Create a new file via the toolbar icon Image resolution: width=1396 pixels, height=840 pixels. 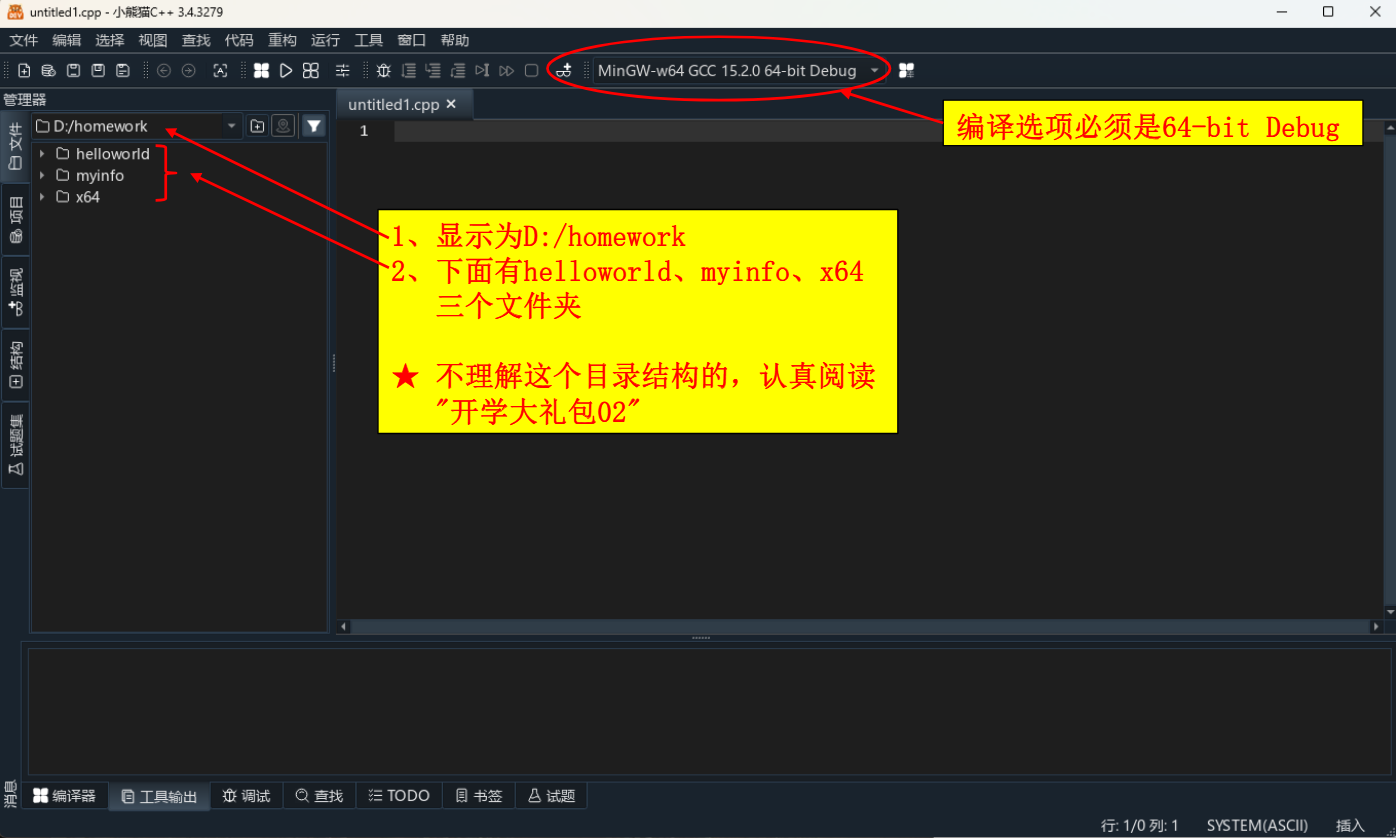23,70
